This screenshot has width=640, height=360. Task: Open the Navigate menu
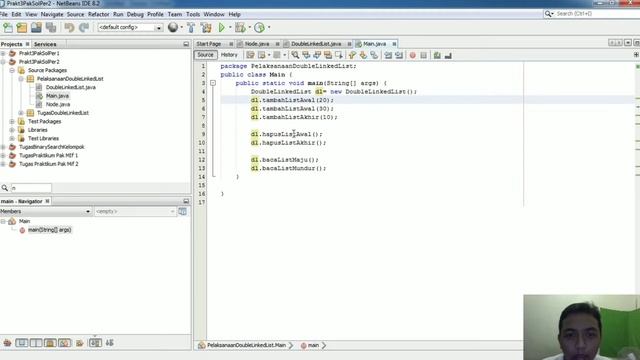(x=52, y=14)
